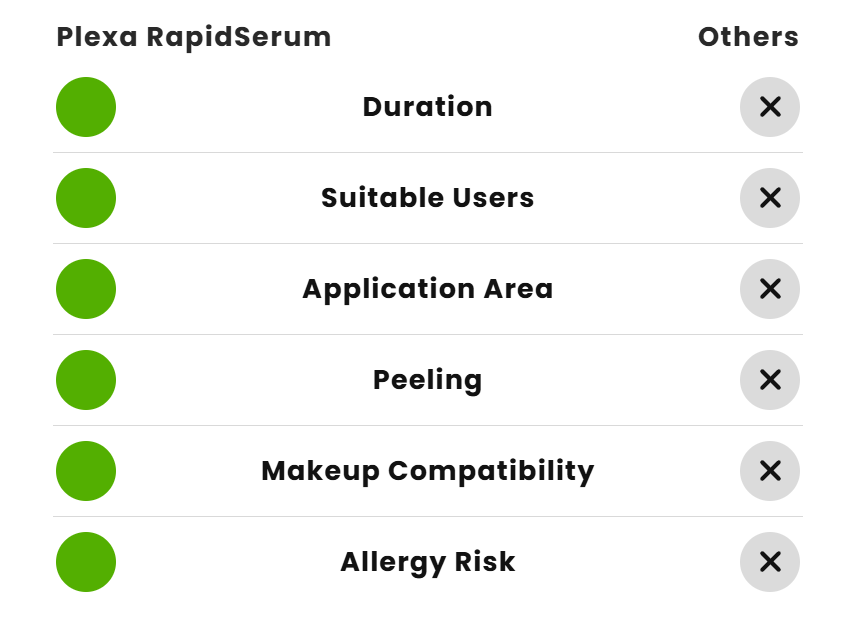Click the Others column heading
The width and height of the screenshot is (845, 627).
point(748,37)
